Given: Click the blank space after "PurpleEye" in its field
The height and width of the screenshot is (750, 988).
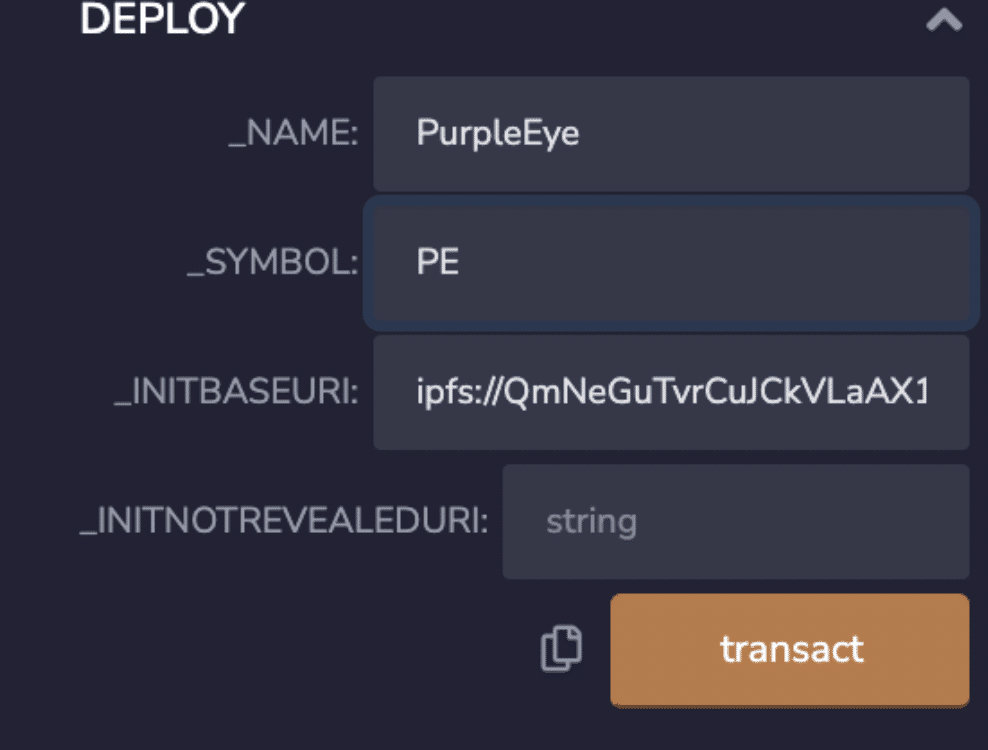Looking at the screenshot, I should (780, 134).
